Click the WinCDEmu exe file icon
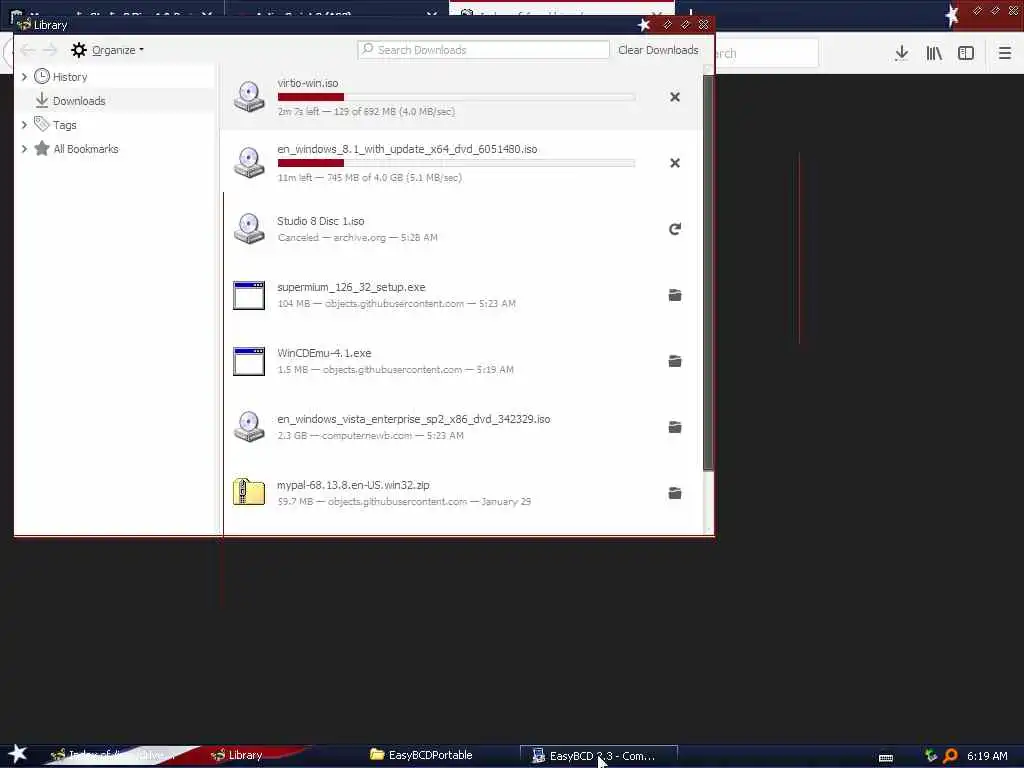 (249, 361)
